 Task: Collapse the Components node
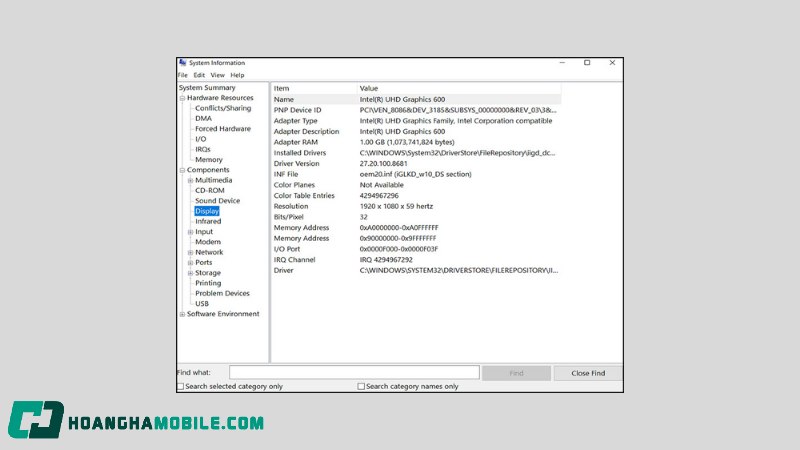(182, 170)
